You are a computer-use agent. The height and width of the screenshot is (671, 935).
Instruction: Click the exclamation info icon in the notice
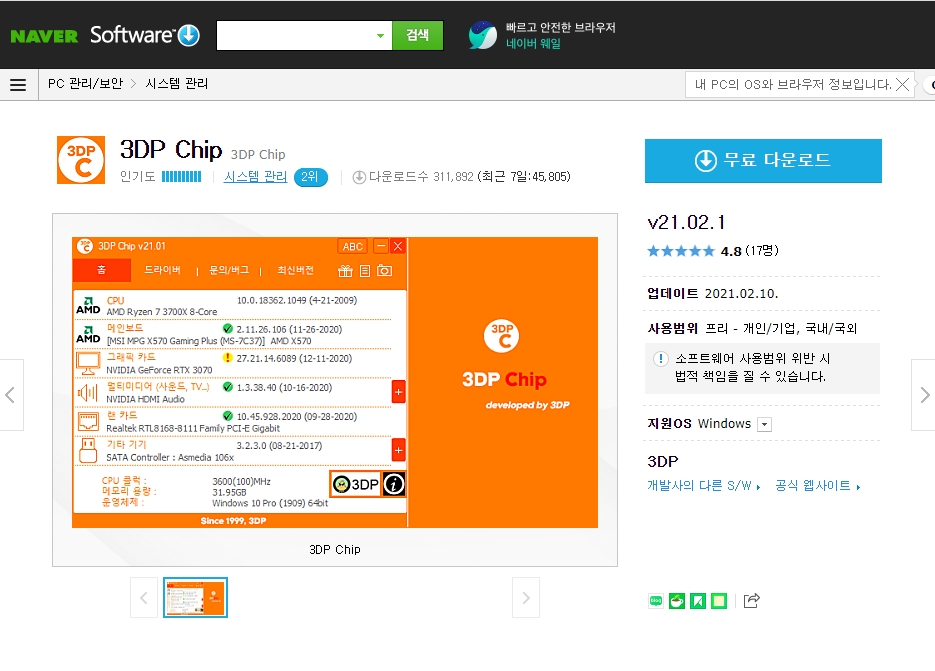click(661, 359)
